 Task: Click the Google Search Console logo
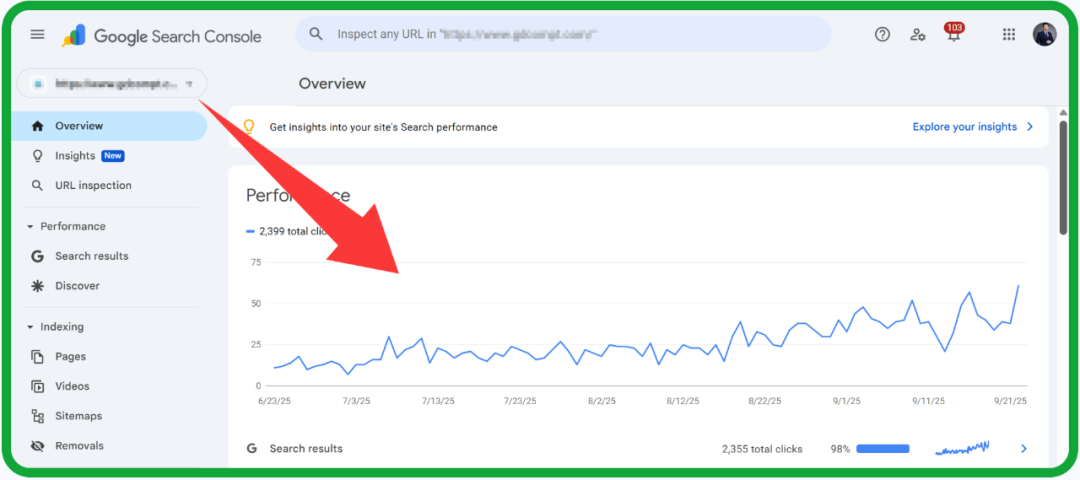(x=162, y=36)
